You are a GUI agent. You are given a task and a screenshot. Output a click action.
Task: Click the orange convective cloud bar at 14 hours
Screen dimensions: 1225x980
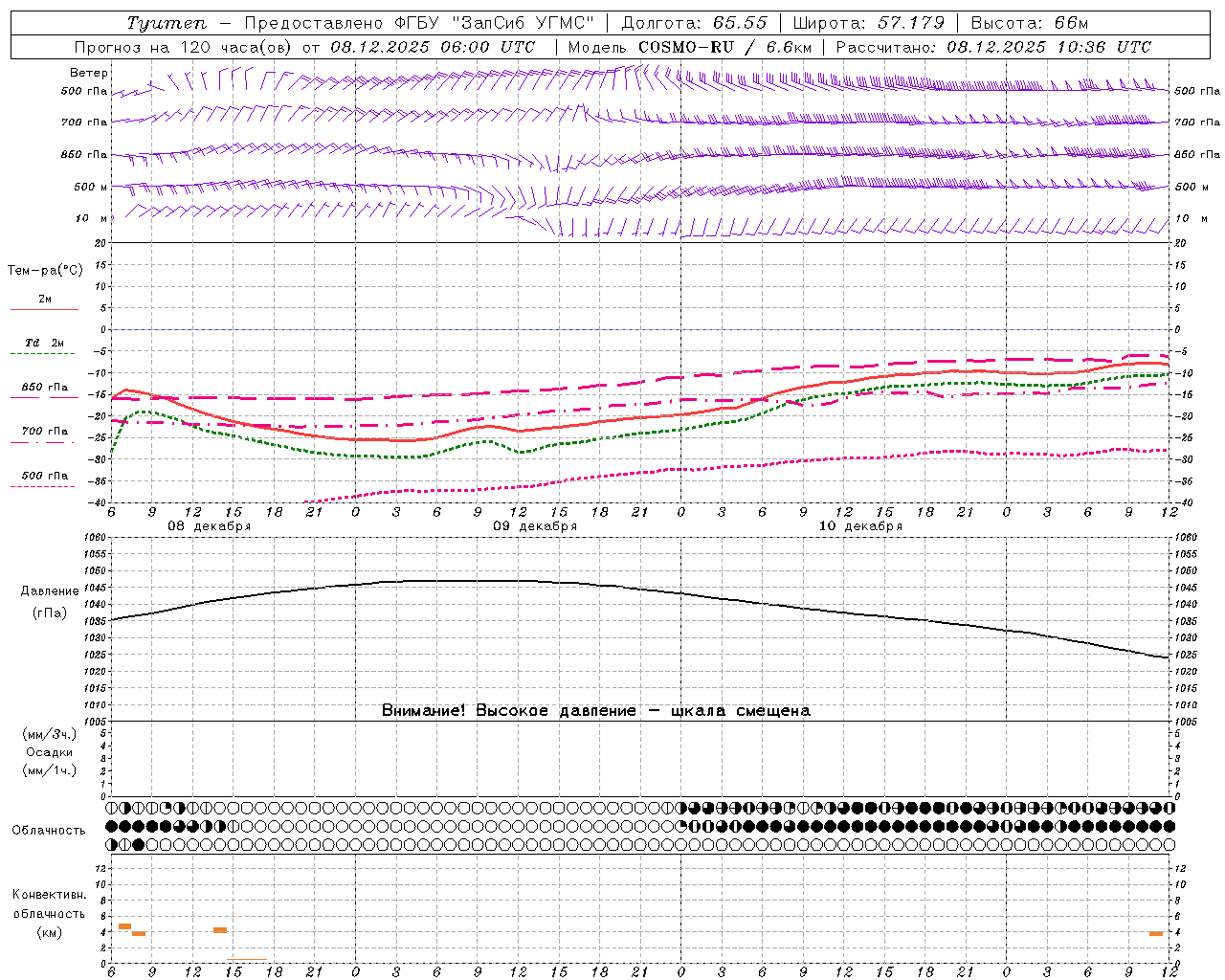coord(220,930)
